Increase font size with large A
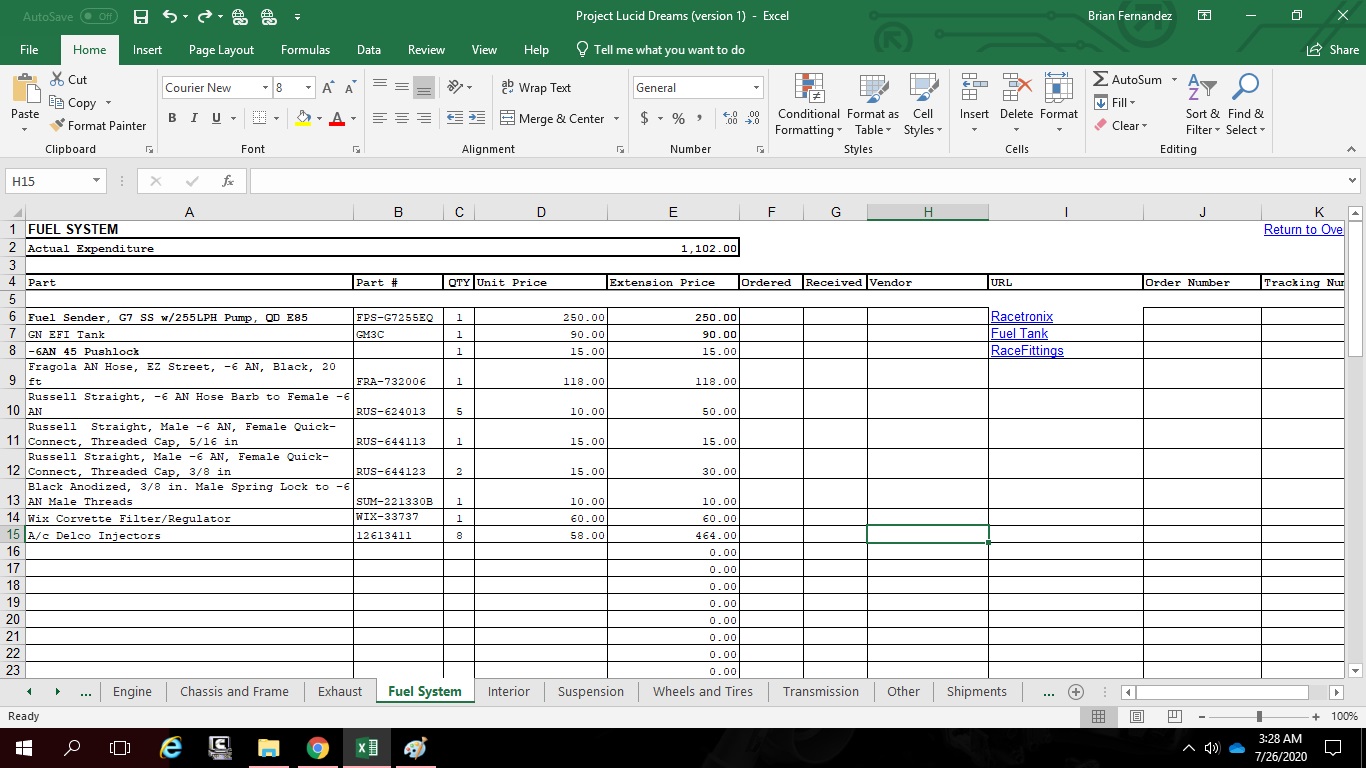Image resolution: width=1366 pixels, height=768 pixels. (330, 88)
